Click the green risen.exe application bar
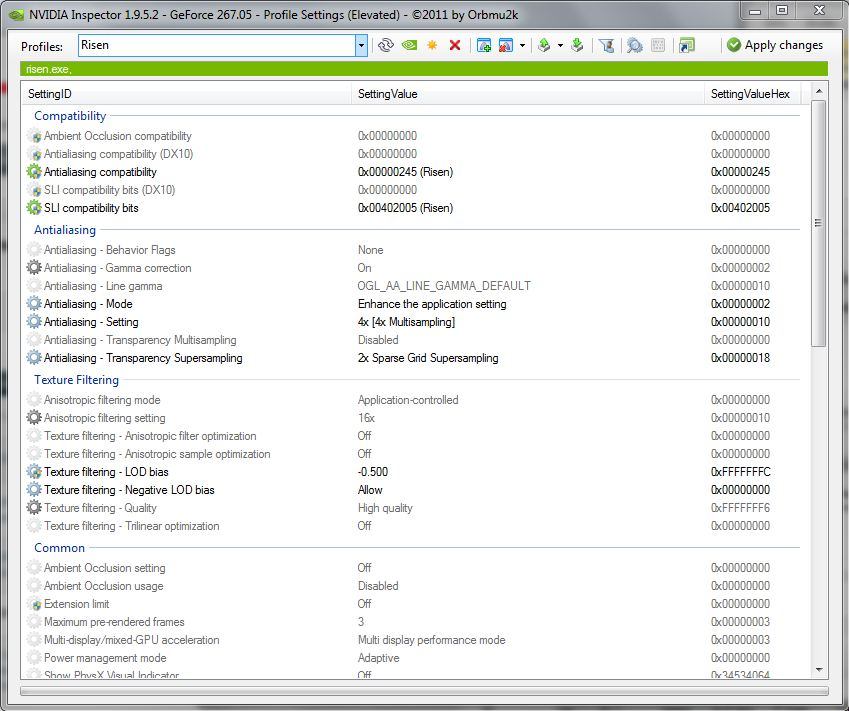The height and width of the screenshot is (711, 849). click(424, 69)
